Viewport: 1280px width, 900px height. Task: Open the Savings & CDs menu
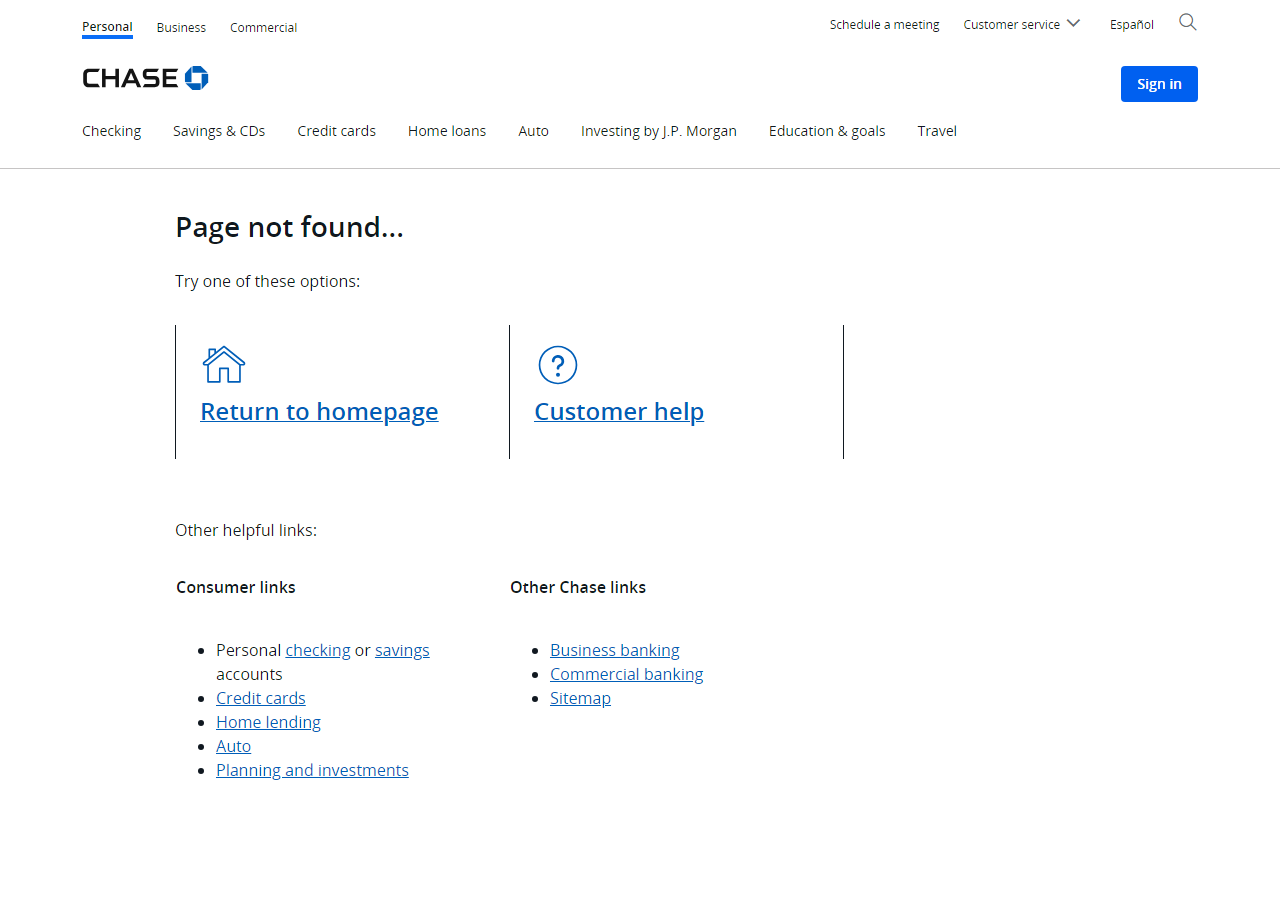[x=219, y=131]
